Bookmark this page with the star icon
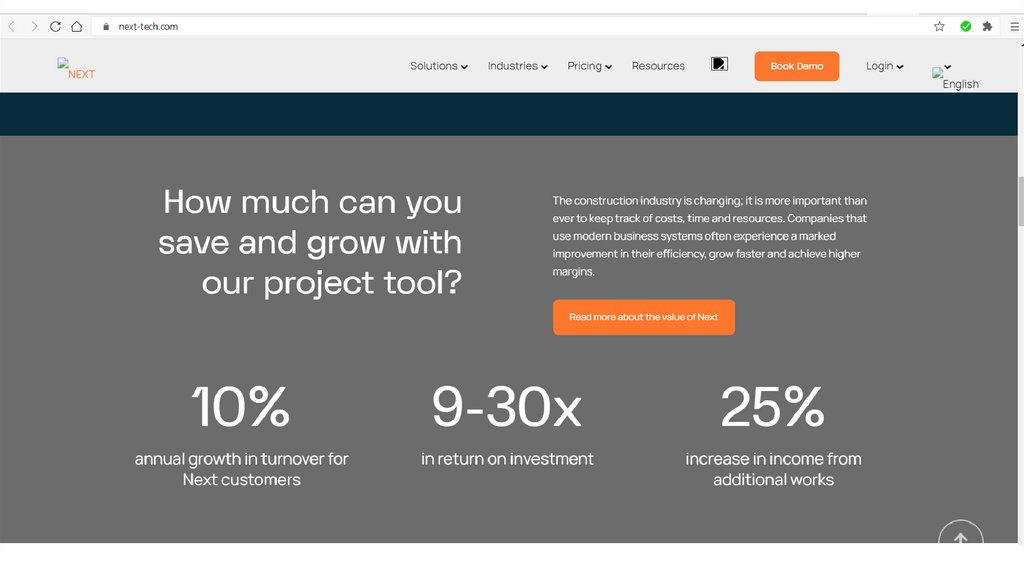The height and width of the screenshot is (574, 1024). coord(939,27)
